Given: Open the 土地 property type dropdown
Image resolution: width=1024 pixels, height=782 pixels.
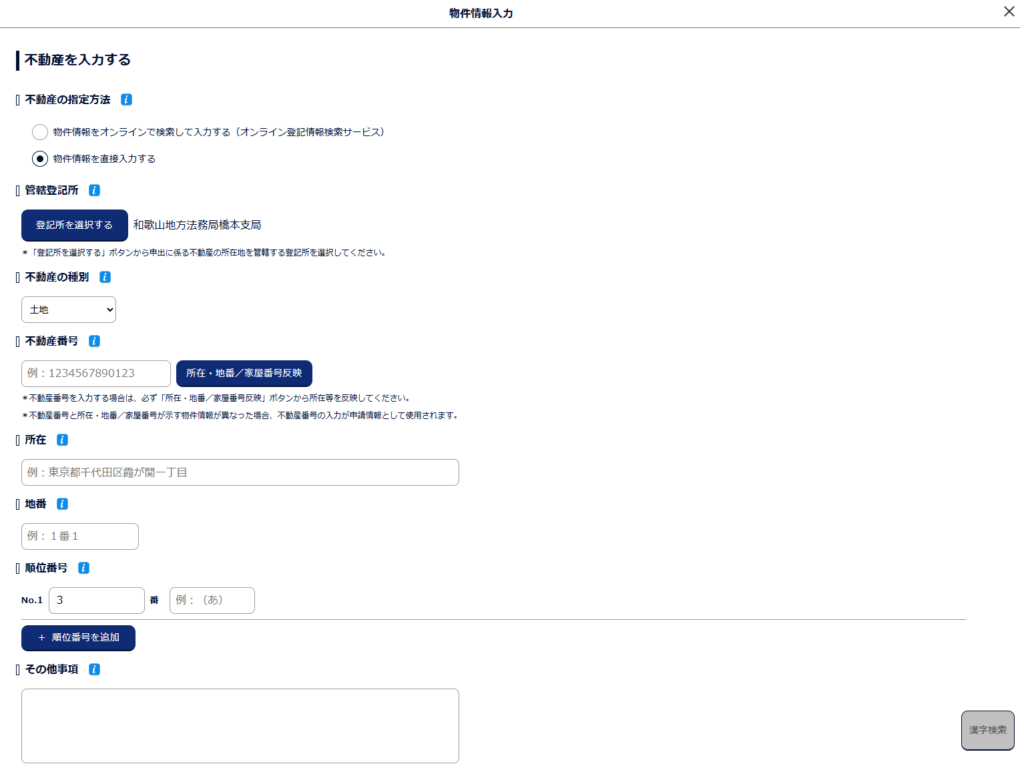Looking at the screenshot, I should (x=68, y=310).
